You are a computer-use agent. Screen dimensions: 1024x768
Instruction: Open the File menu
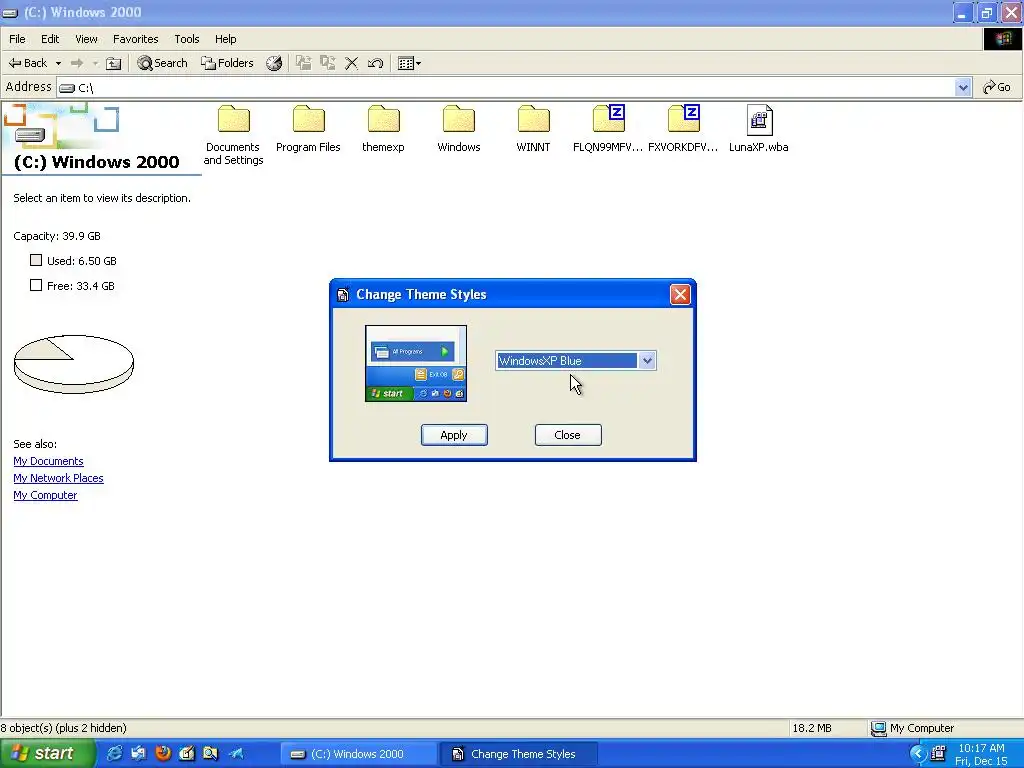click(17, 39)
